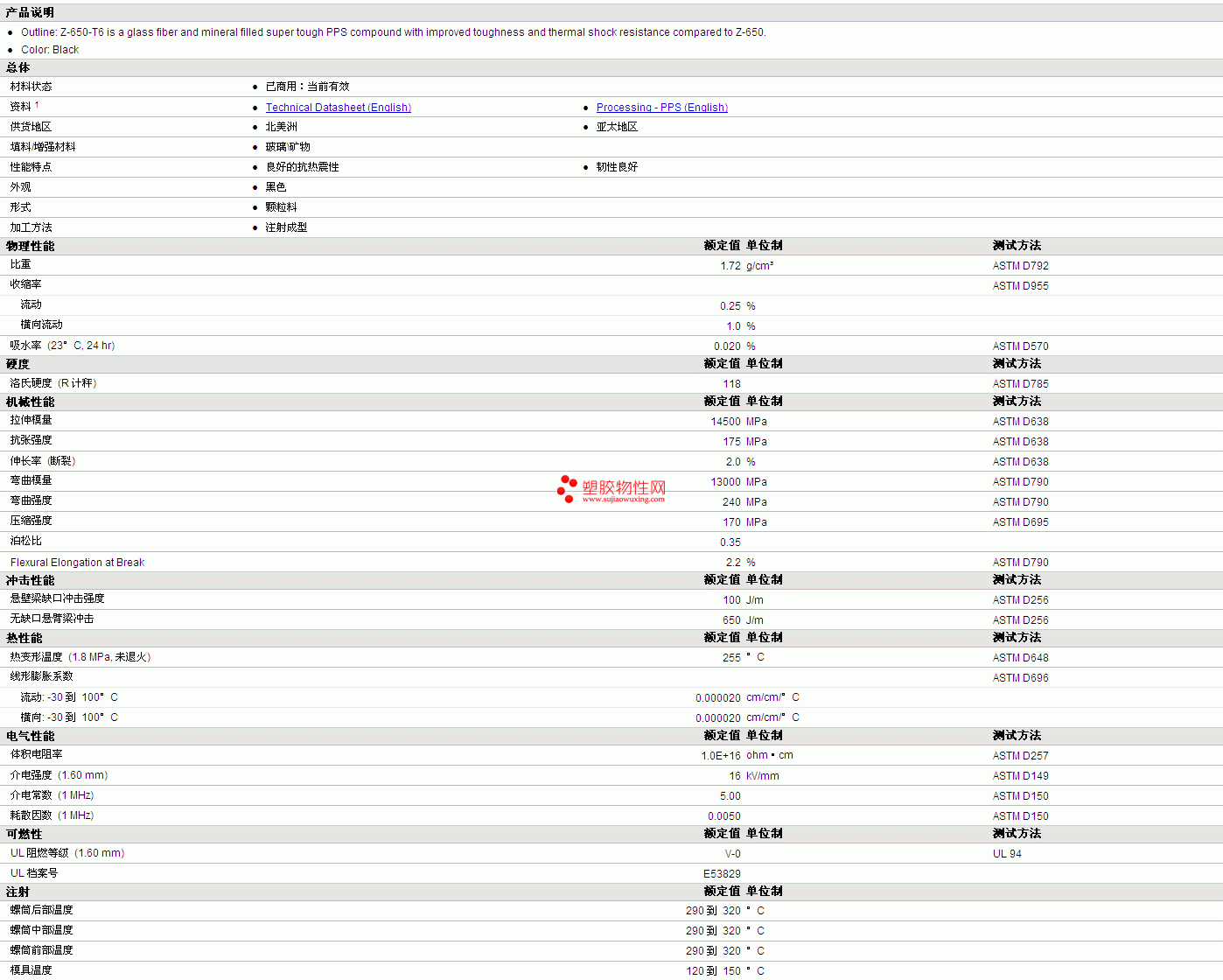The height and width of the screenshot is (980, 1223).
Task: Select the water absorption value 0.020
Action: pyautogui.click(x=727, y=346)
